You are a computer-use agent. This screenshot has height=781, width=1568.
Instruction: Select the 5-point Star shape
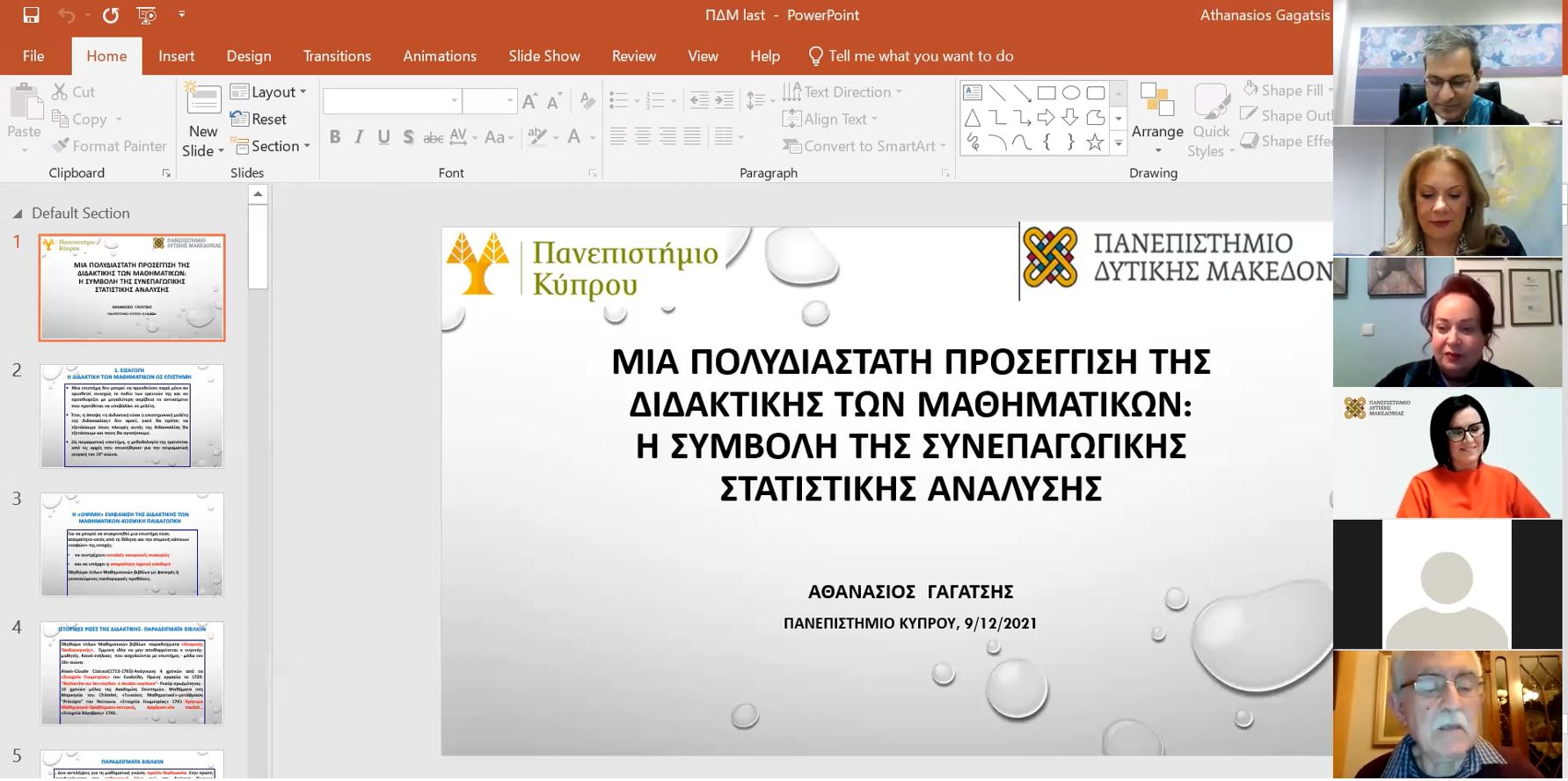(x=1095, y=142)
